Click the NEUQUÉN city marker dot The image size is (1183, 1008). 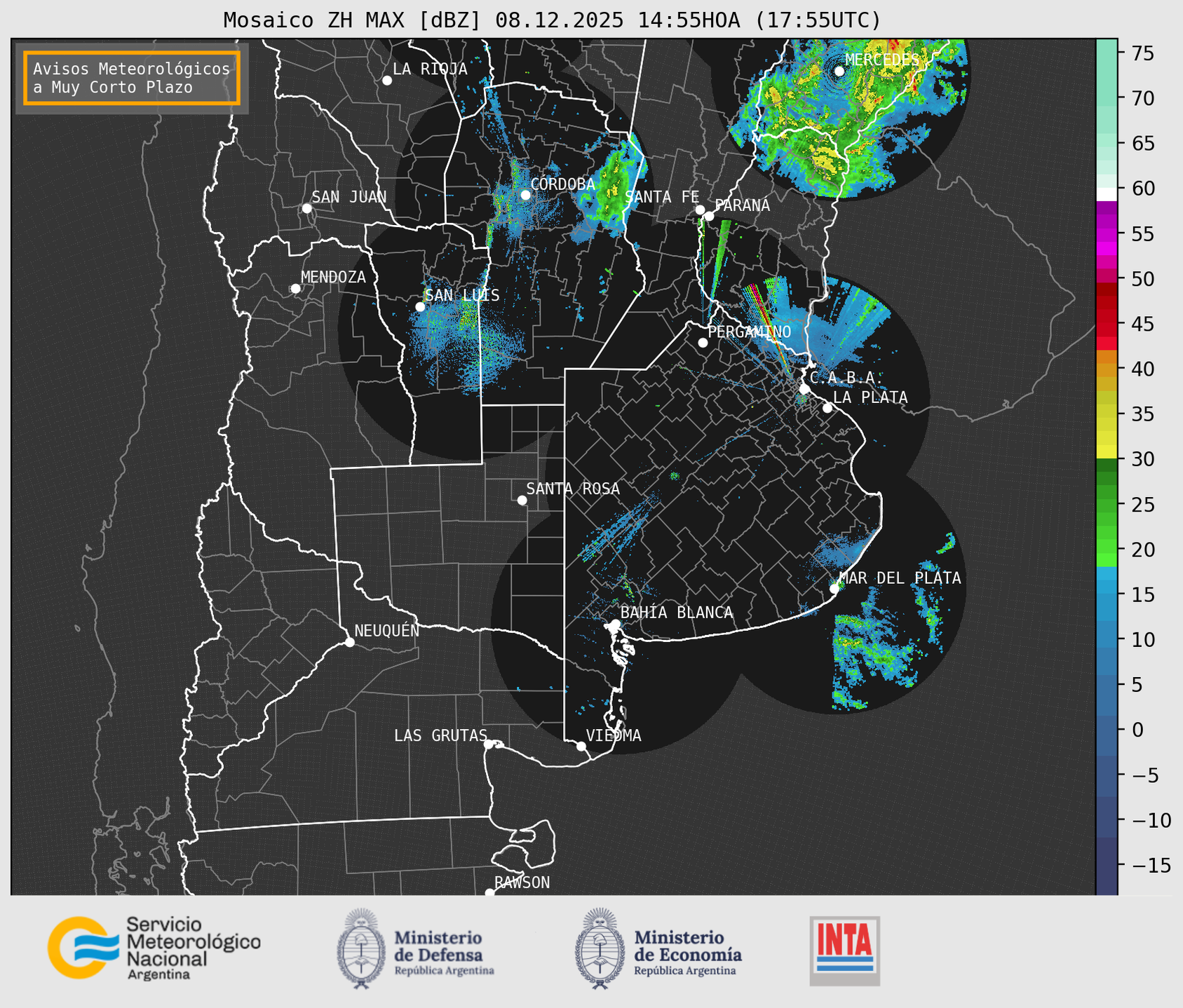point(349,642)
